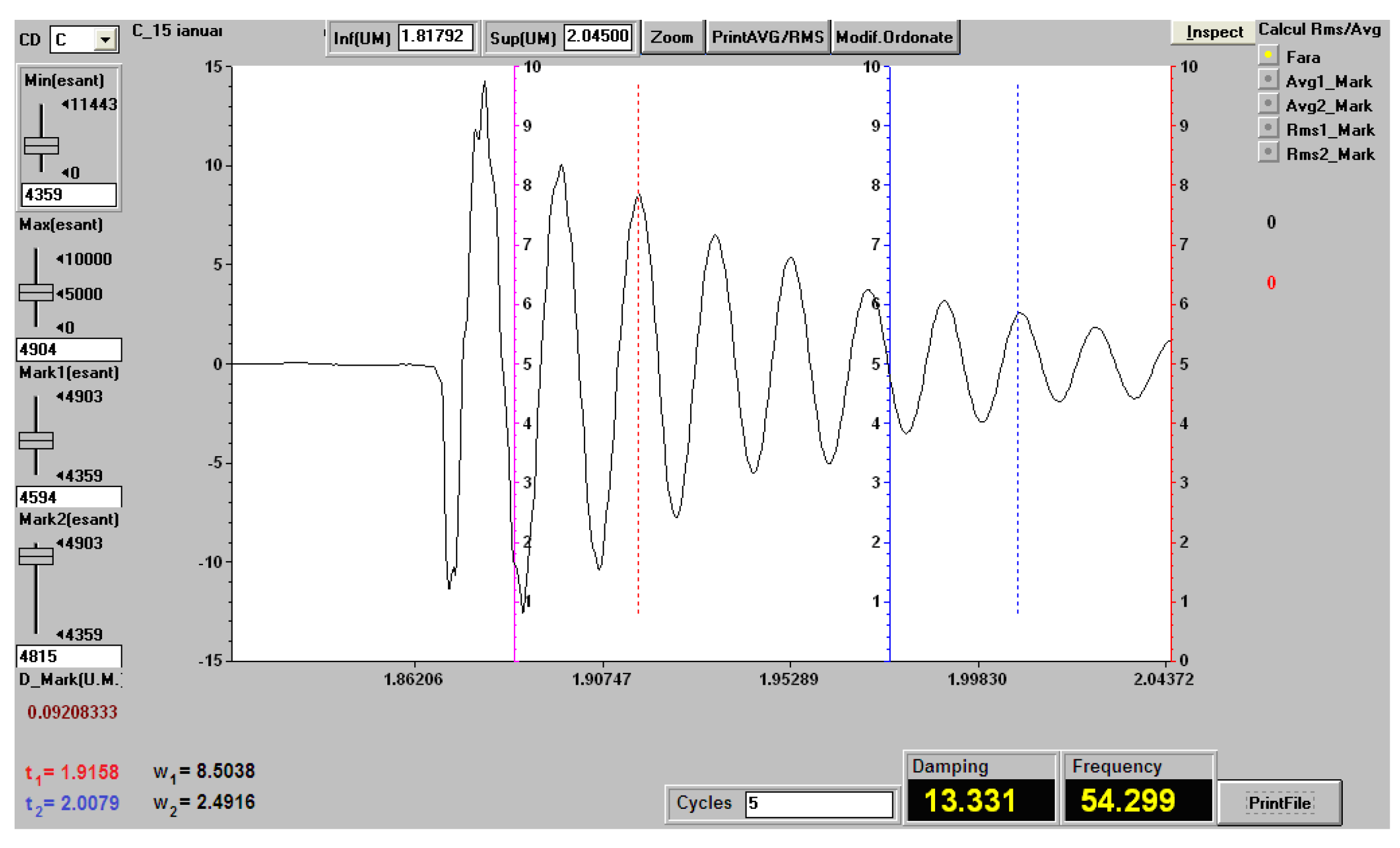This screenshot has width=1400, height=848.
Task: Select the Rms2_Mark radio option
Action: coord(1268,152)
